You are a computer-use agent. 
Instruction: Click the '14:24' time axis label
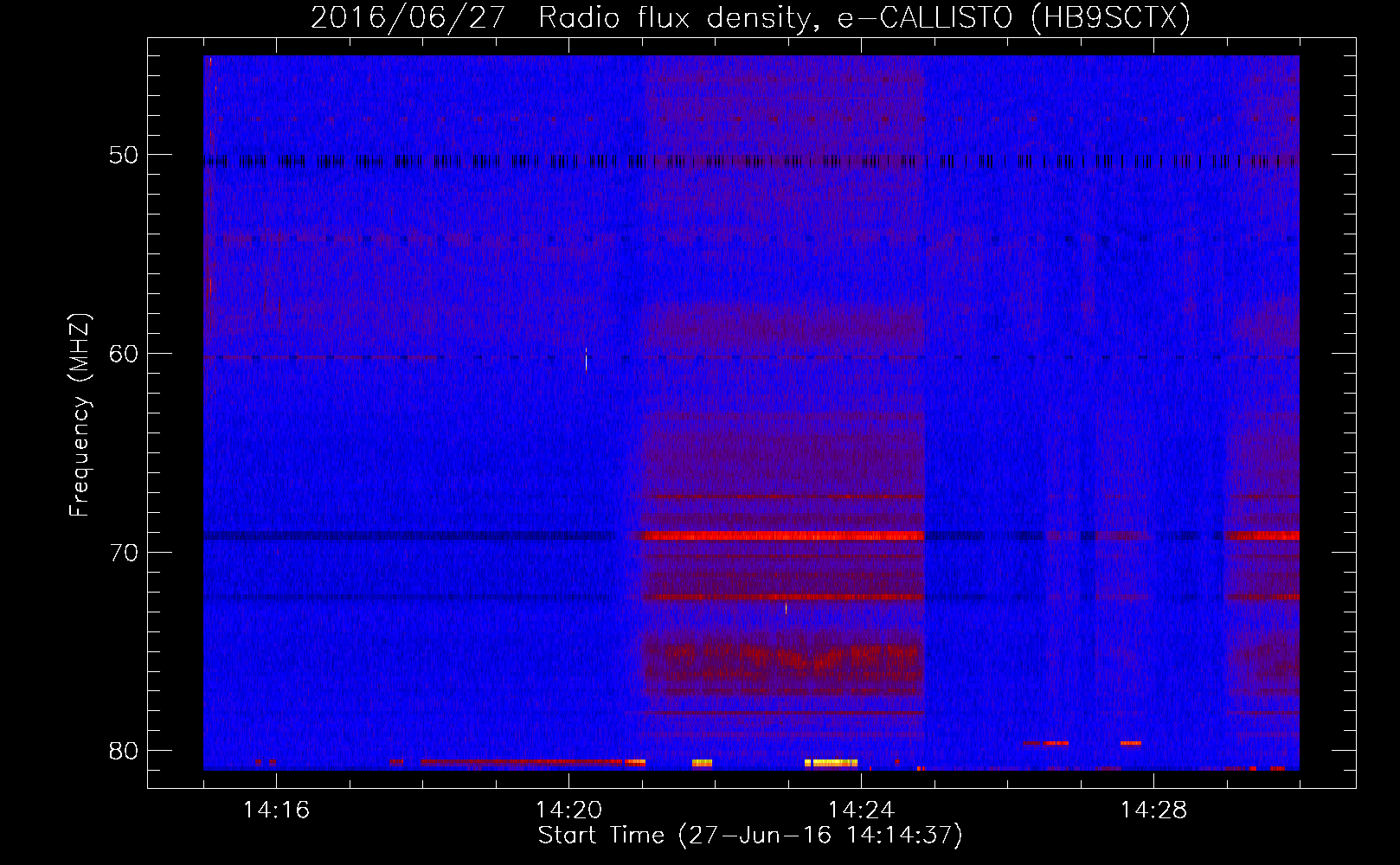(x=861, y=811)
